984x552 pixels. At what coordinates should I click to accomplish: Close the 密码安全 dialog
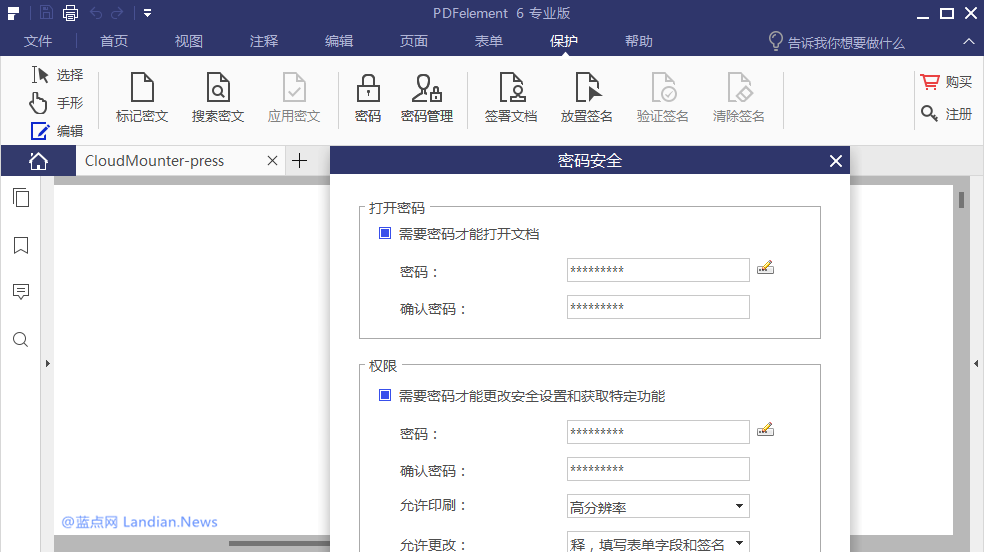[836, 161]
